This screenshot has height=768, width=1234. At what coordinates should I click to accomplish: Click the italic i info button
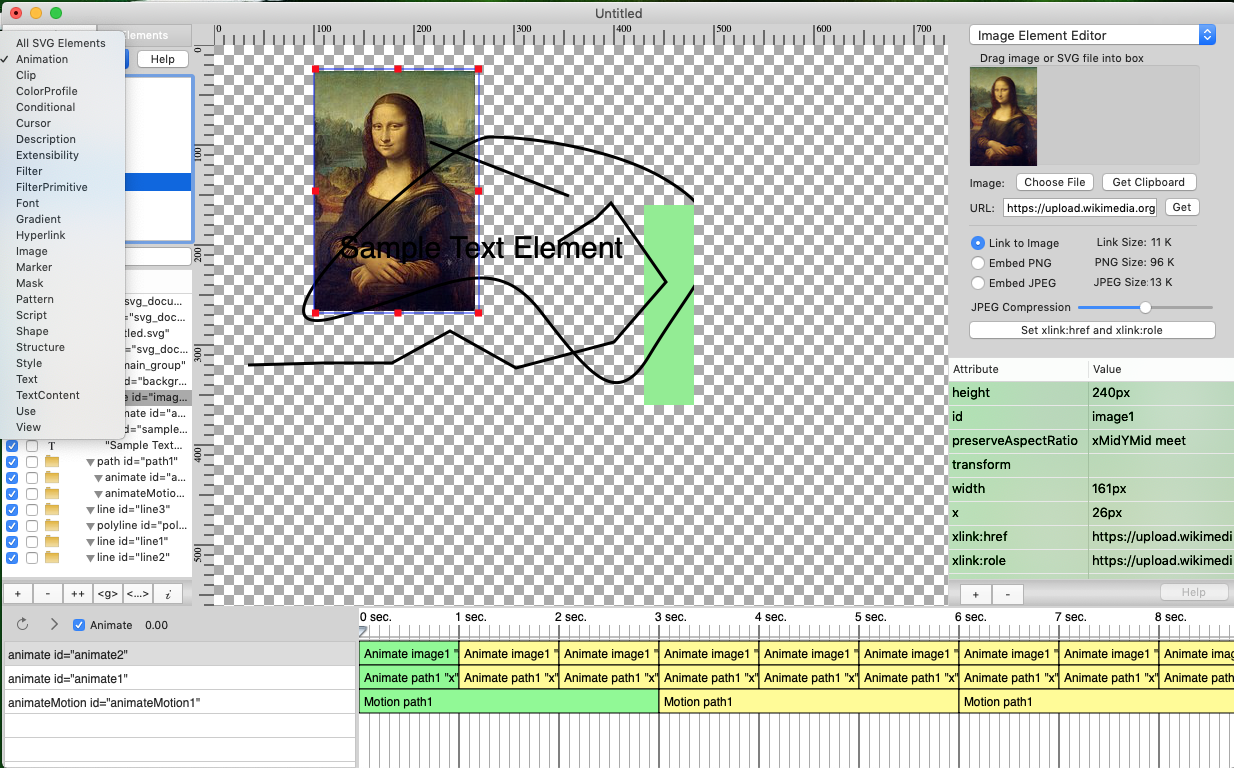coord(168,594)
